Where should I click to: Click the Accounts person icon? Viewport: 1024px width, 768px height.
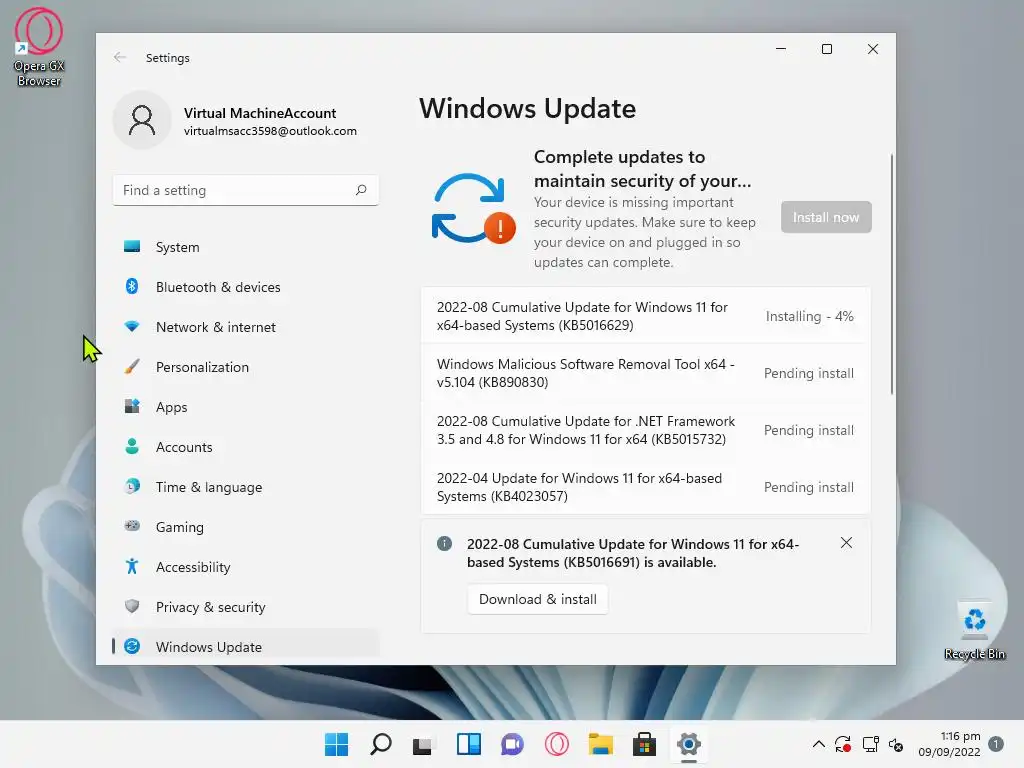click(132, 446)
